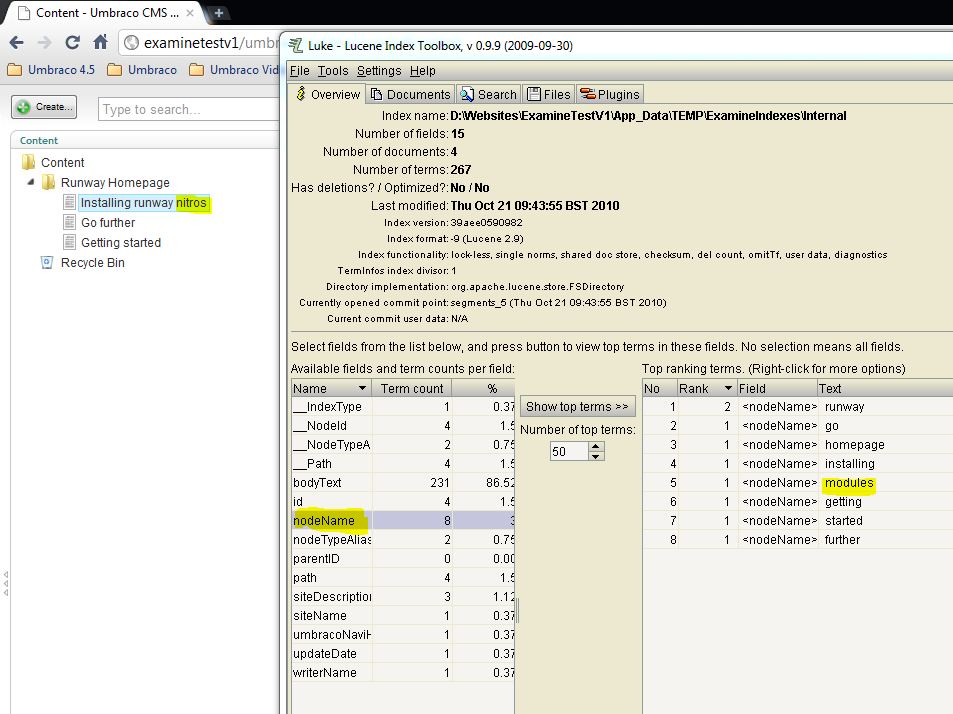This screenshot has height=714, width=953.
Task: Switch to the Plugins tab
Action: tap(610, 94)
